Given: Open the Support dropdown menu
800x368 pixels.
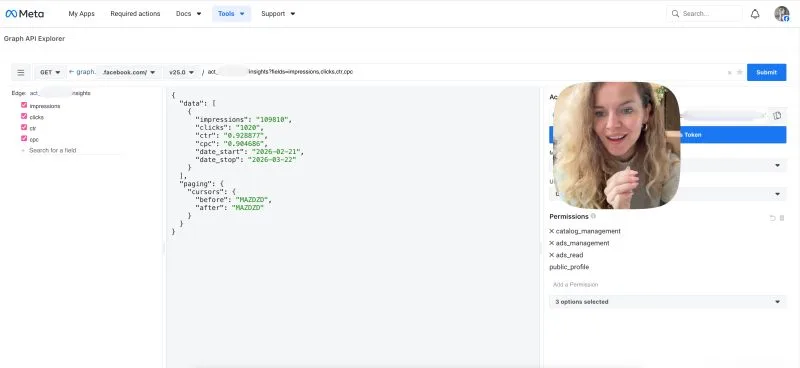Looking at the screenshot, I should 278,14.
